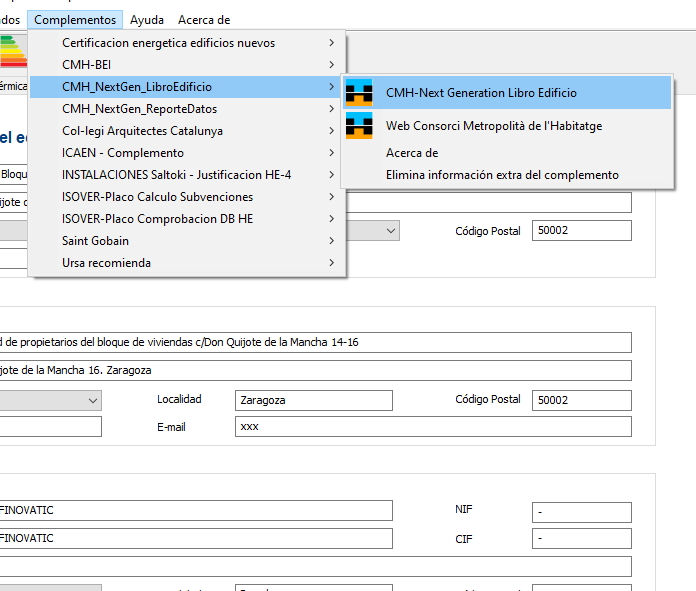Click the Localidad field containing Zaragoza
The image size is (696, 591).
[313, 400]
